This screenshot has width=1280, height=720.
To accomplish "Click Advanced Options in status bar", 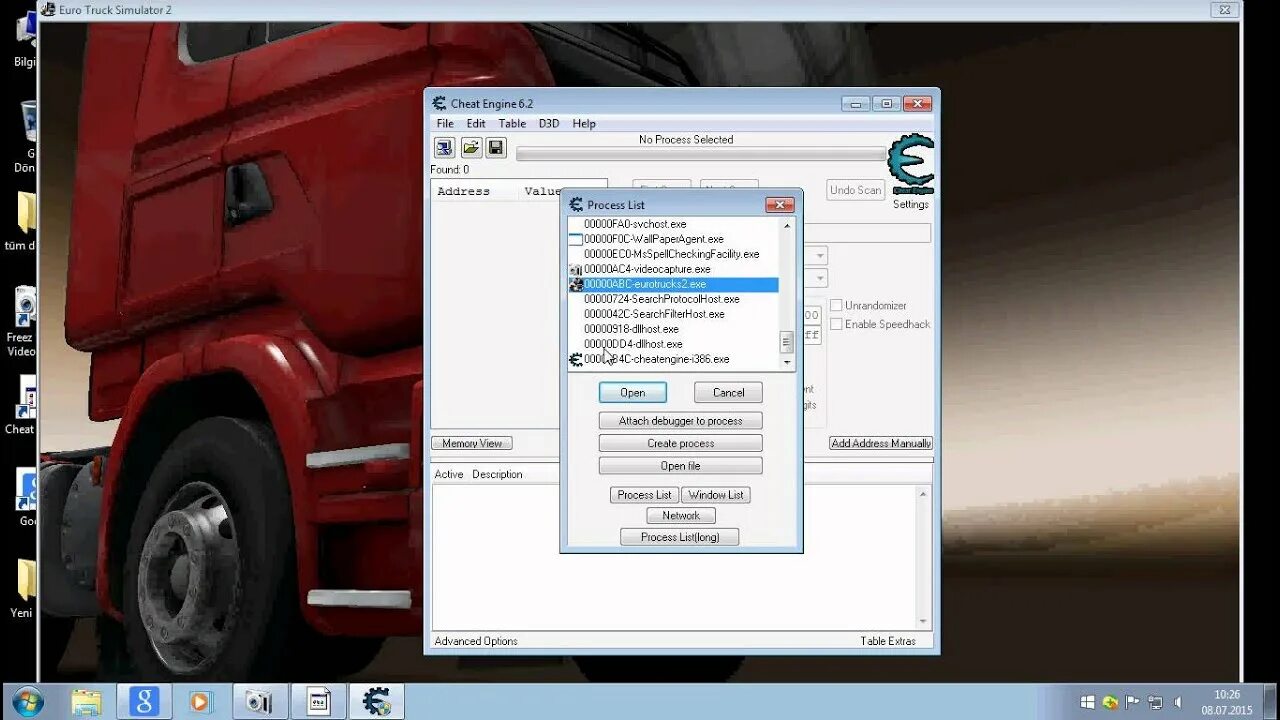I will tap(476, 641).
